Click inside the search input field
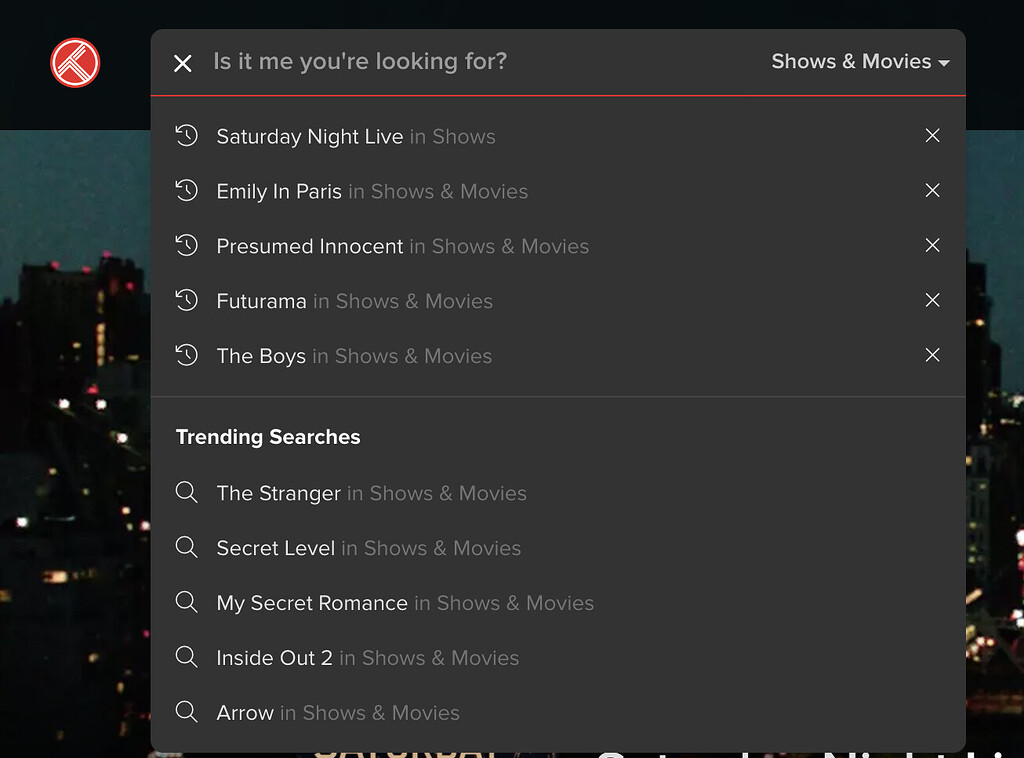The width and height of the screenshot is (1024, 758). pos(400,61)
